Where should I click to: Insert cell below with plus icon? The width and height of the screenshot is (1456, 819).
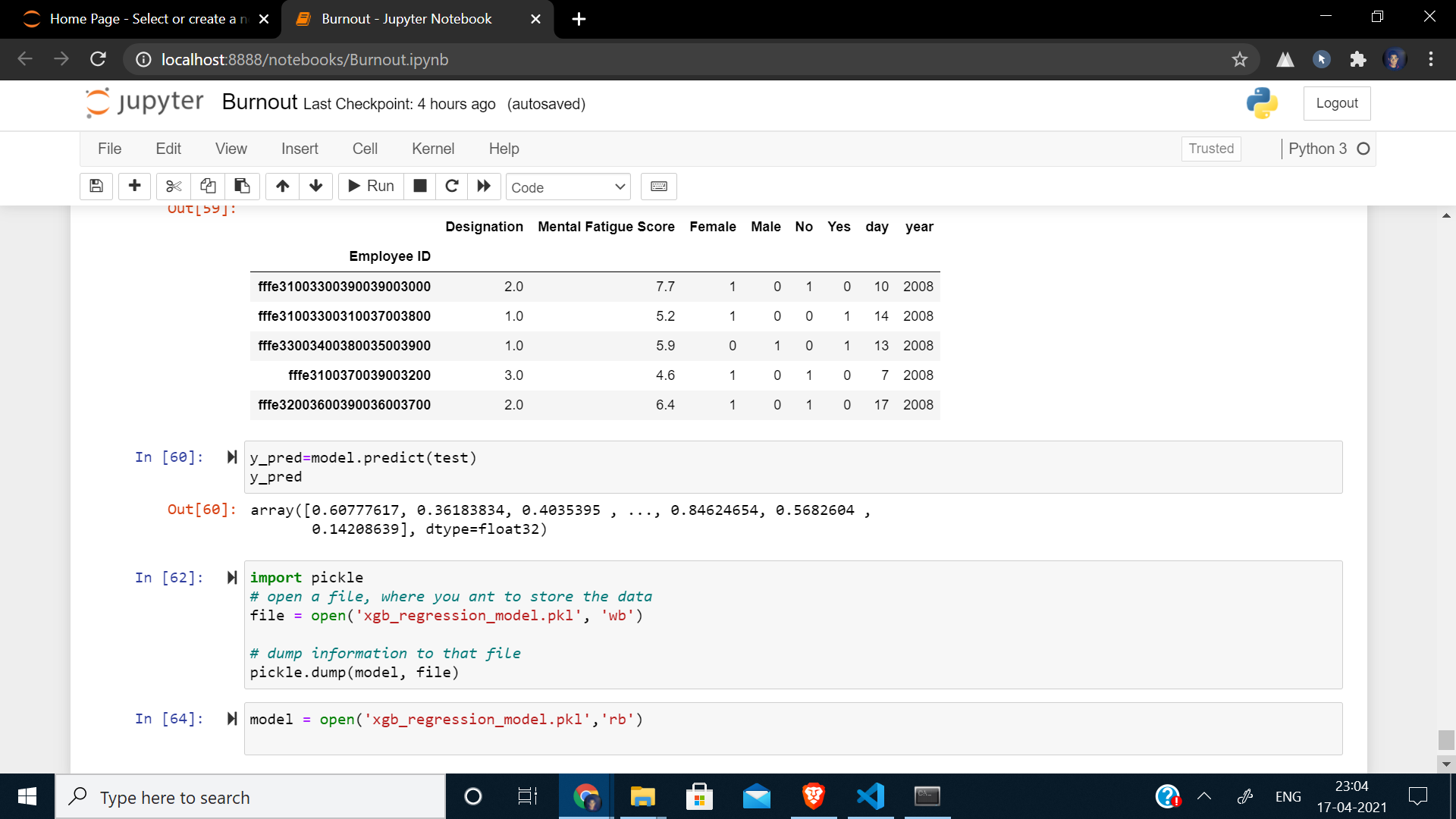[135, 187]
